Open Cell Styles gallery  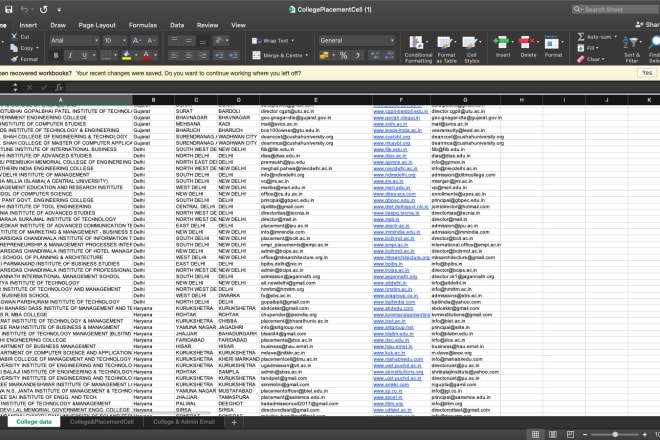(471, 49)
